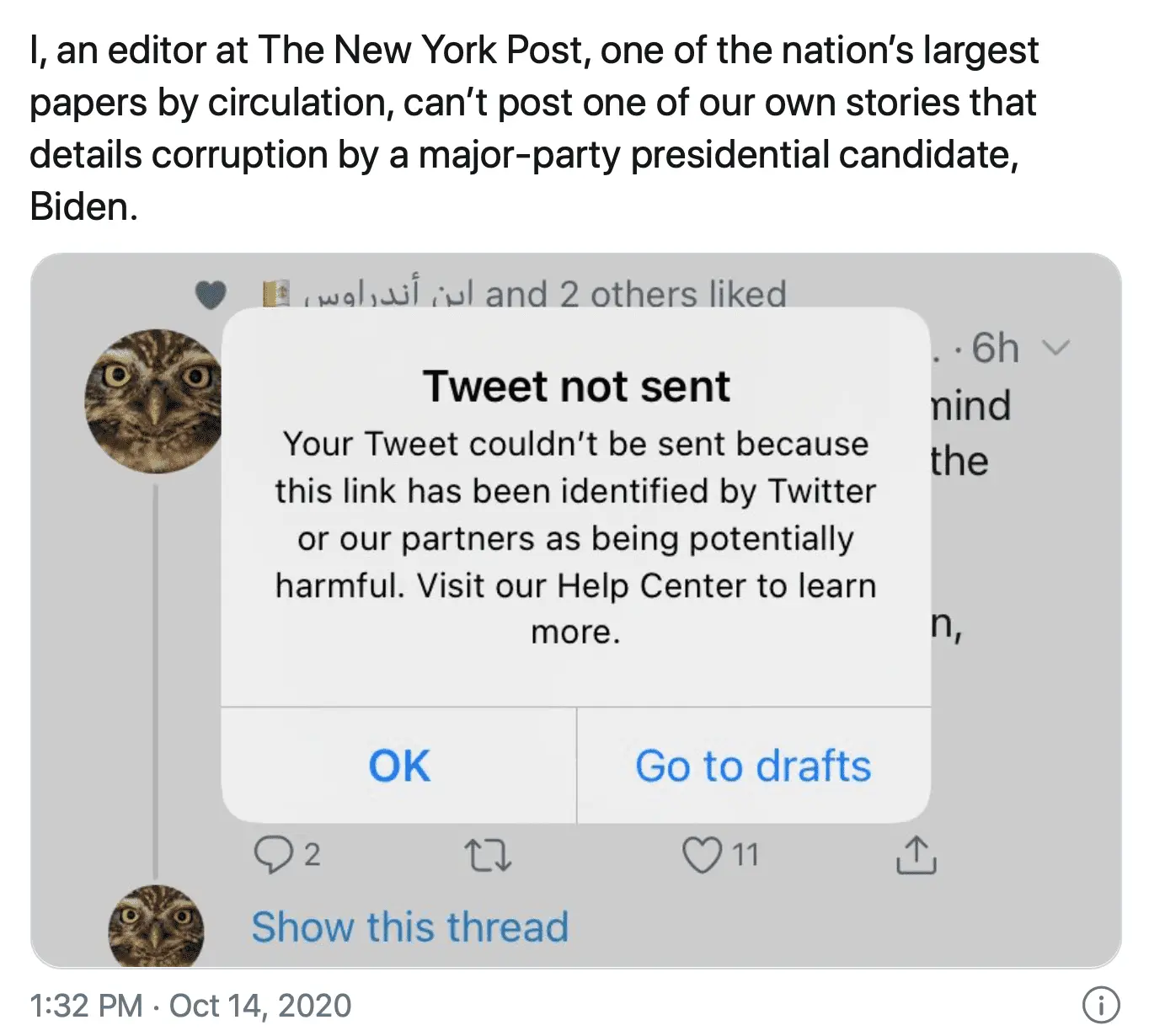Click the like count number 11
The image size is (1149, 1036).
(x=745, y=856)
